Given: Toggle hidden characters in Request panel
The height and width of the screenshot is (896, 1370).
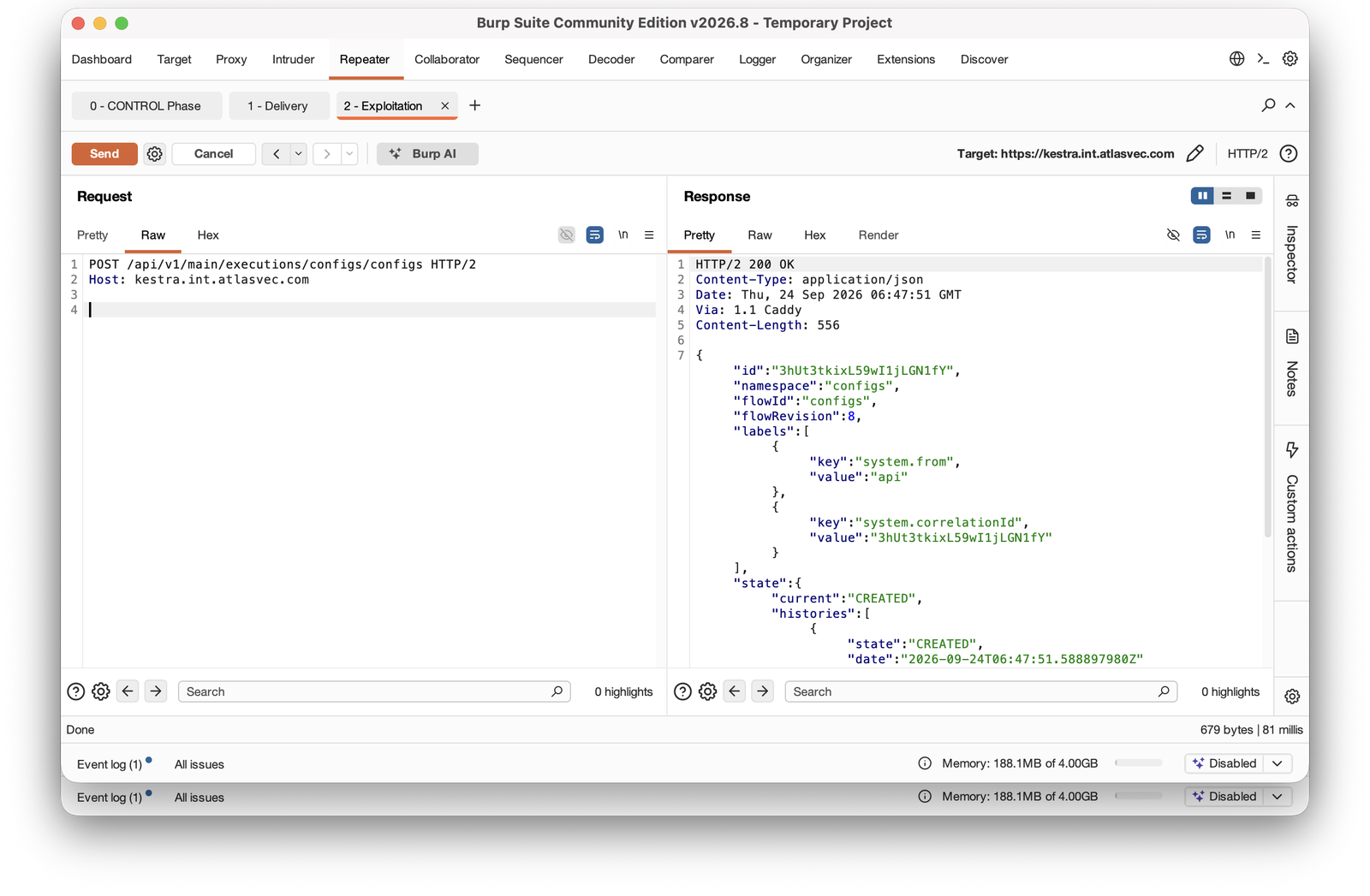Looking at the screenshot, I should [x=566, y=234].
